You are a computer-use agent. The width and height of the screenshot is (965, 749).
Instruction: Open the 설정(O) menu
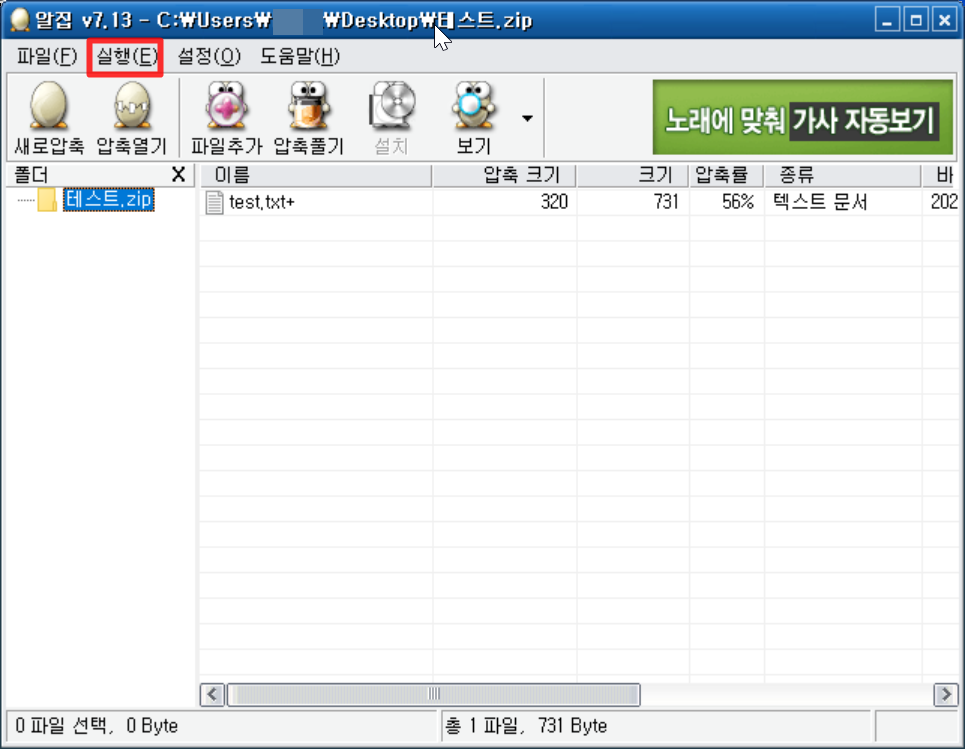click(x=209, y=57)
